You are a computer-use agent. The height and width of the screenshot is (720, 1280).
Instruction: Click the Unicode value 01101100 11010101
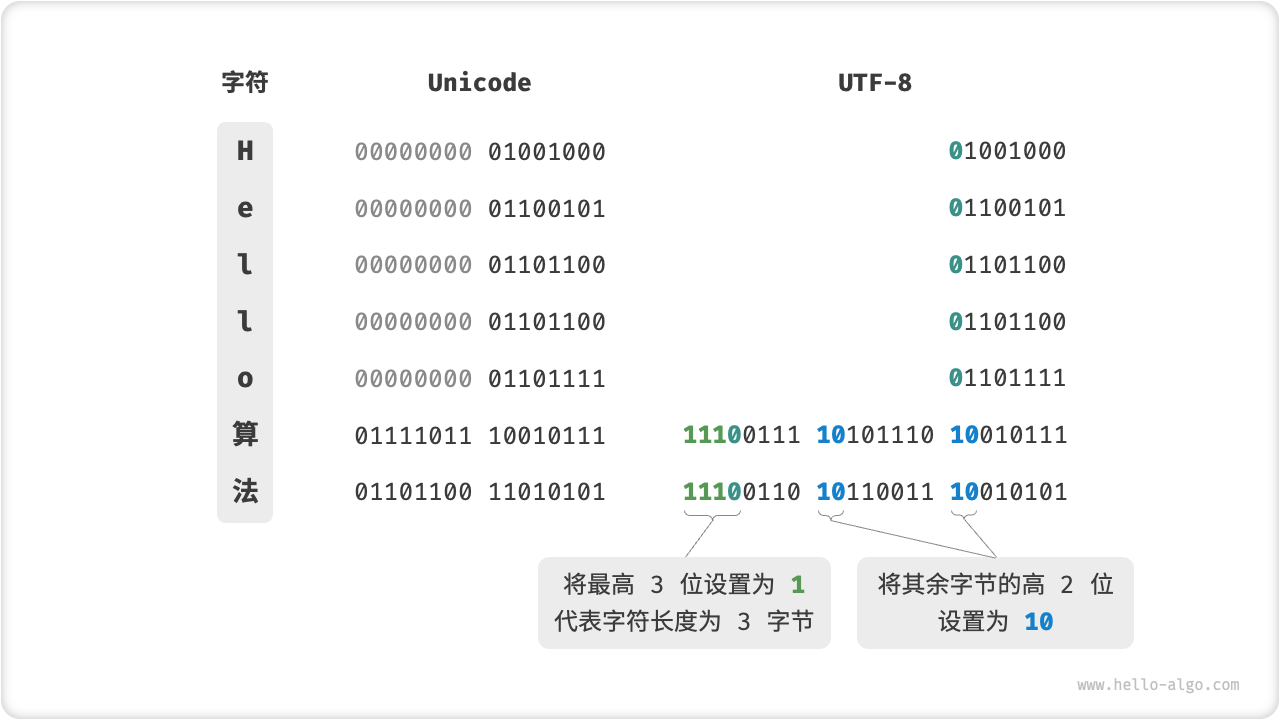[x=480, y=492]
